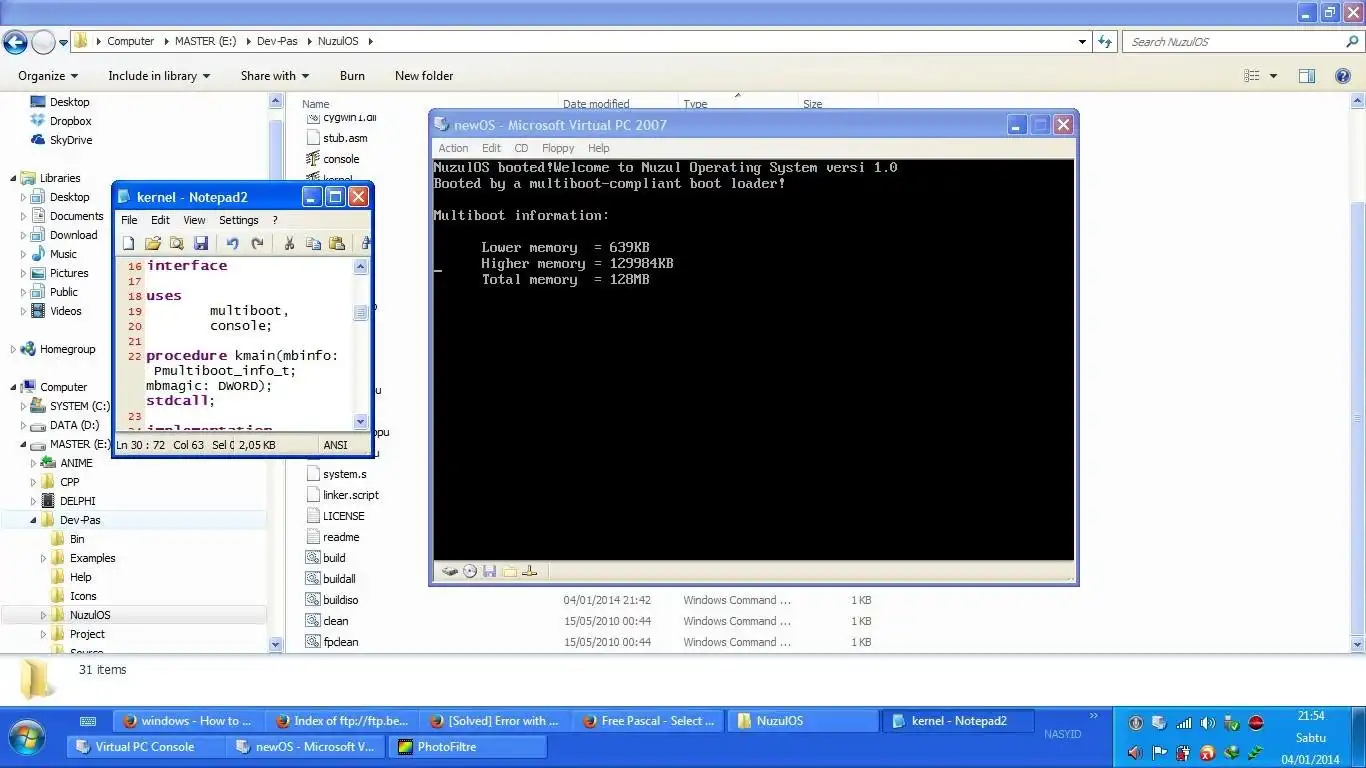Click the Dev-Pas breadcrumb in address bar
Screen dimensions: 1366x768
pos(278,42)
